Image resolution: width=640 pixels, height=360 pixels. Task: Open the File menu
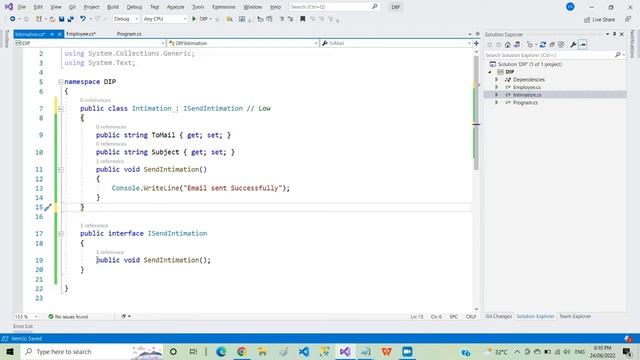point(22,7)
